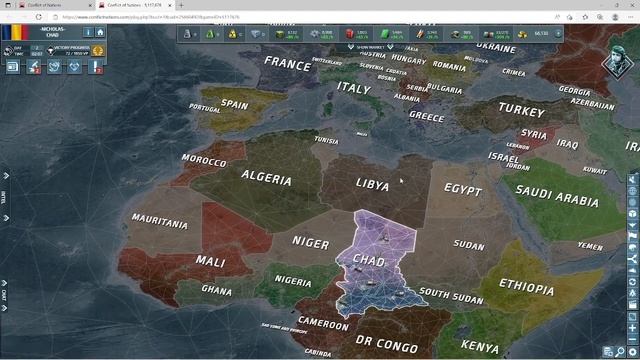Open the magnifier search button

point(620,352)
